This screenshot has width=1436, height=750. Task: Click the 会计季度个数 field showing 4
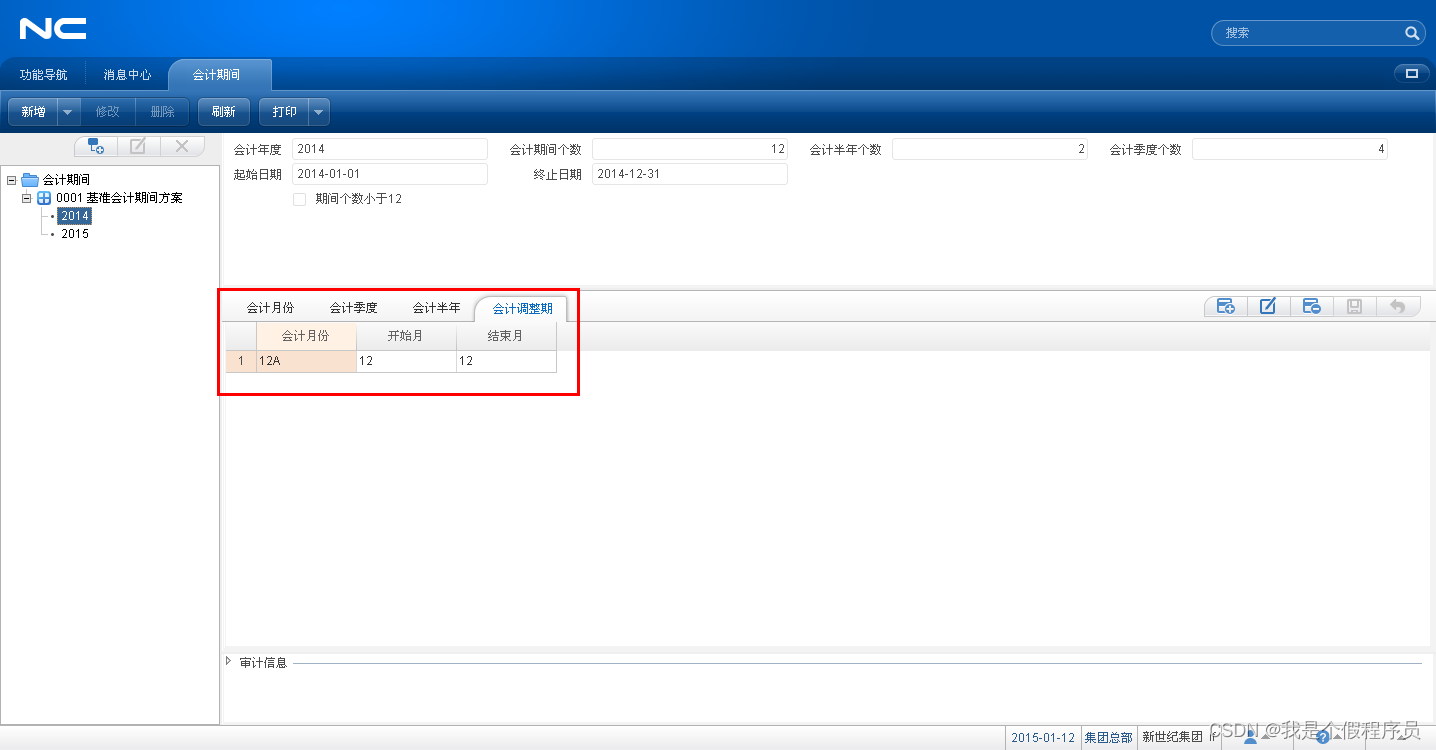1290,149
